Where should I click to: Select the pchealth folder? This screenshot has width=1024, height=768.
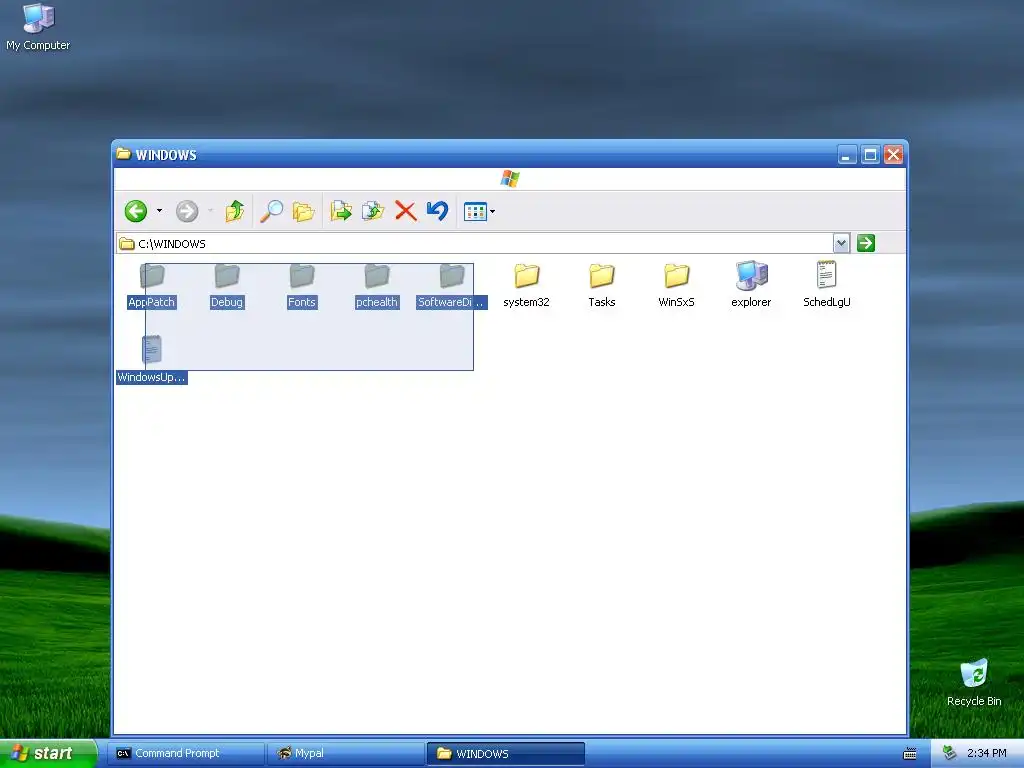point(377,285)
